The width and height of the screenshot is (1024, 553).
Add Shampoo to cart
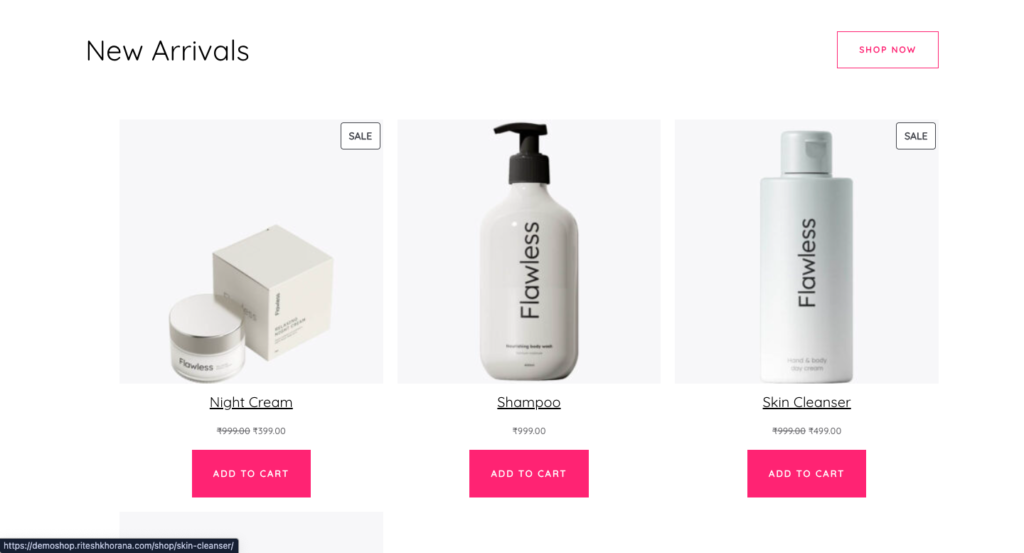[x=528, y=473]
